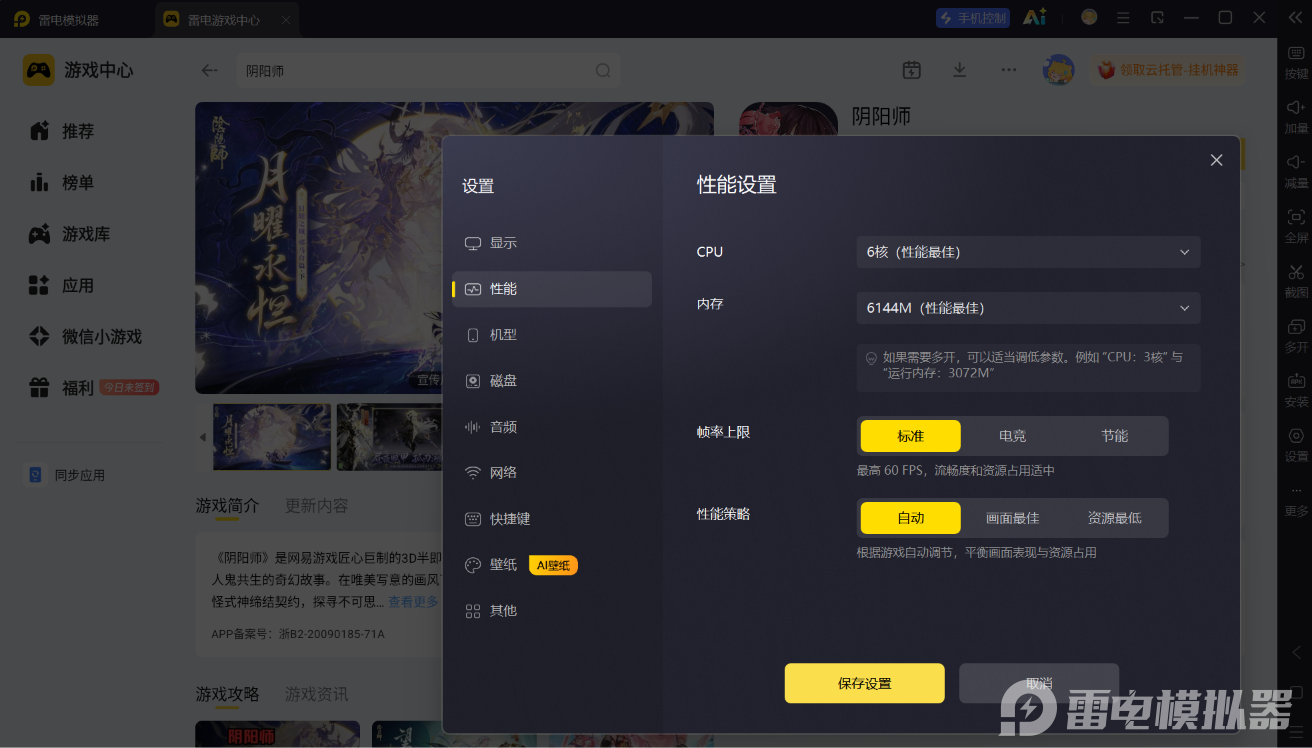Tap the Android back arrow in right toolbar
This screenshot has width=1312, height=748.
(1296, 653)
